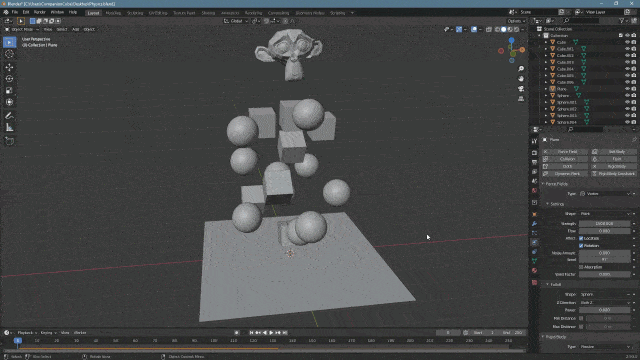Screen dimensions: 640x360
Task: Open the Window menu
Action: (x=57, y=12)
